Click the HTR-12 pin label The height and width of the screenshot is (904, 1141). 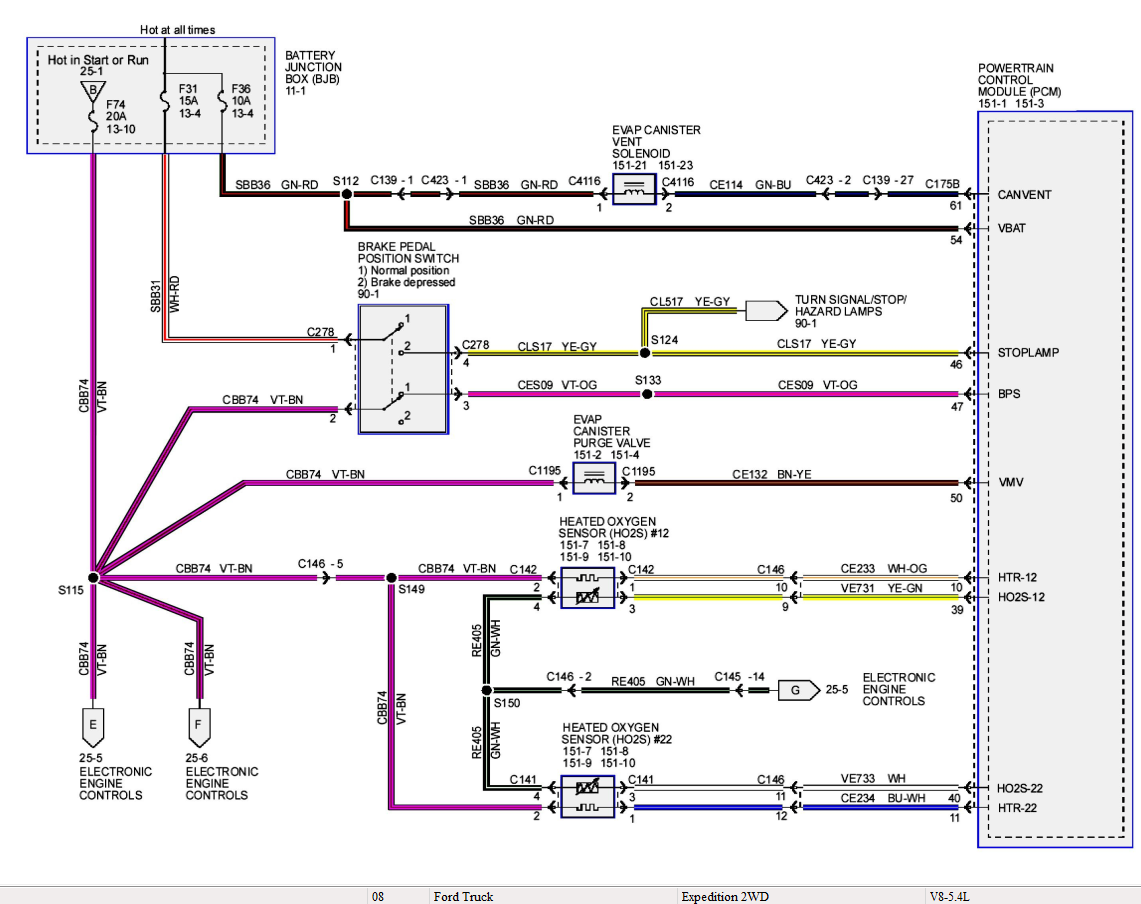click(x=1017, y=577)
